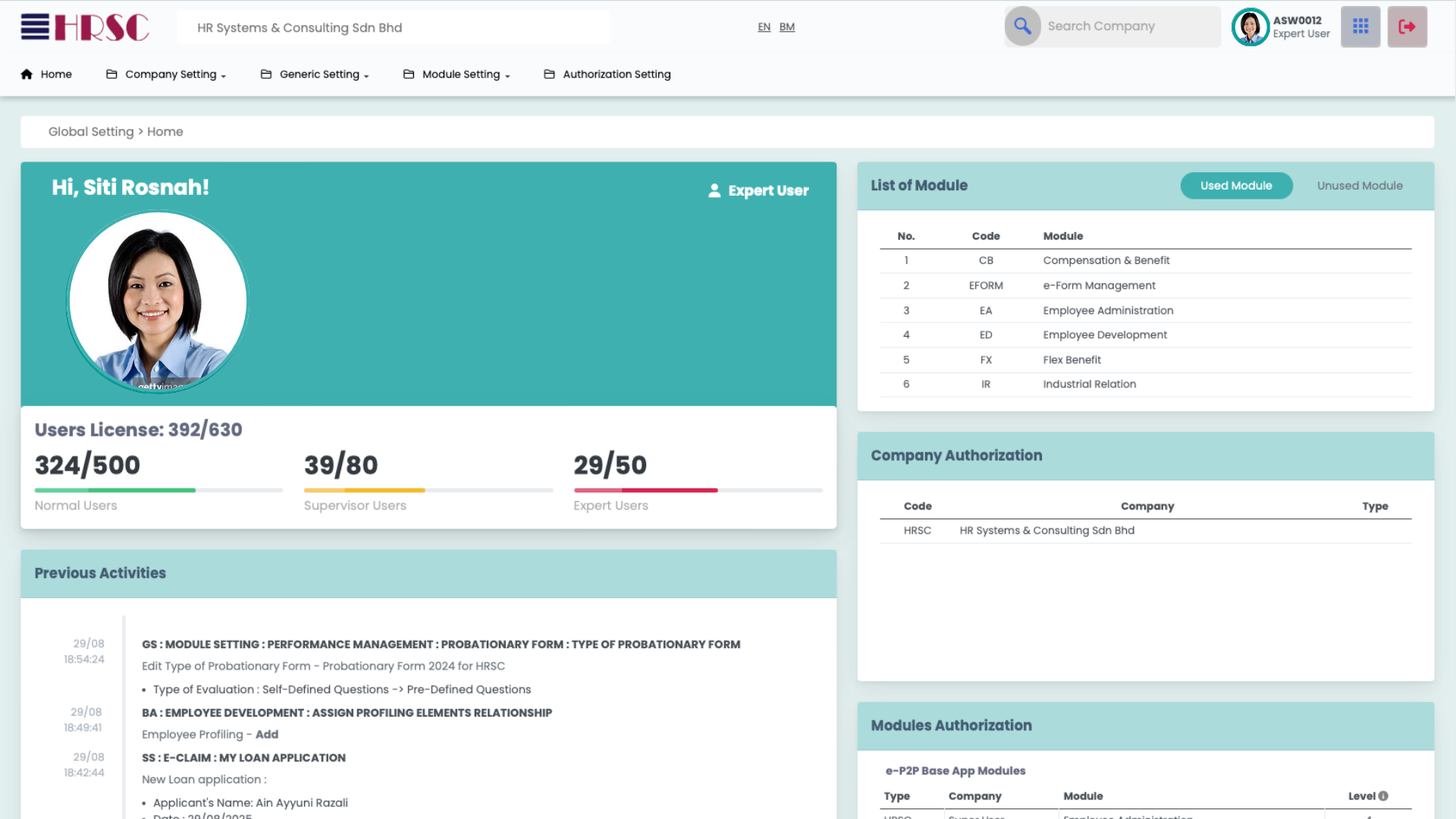Viewport: 1456px width, 819px height.
Task: Click the Search Company input field
Action: [x=1128, y=27]
